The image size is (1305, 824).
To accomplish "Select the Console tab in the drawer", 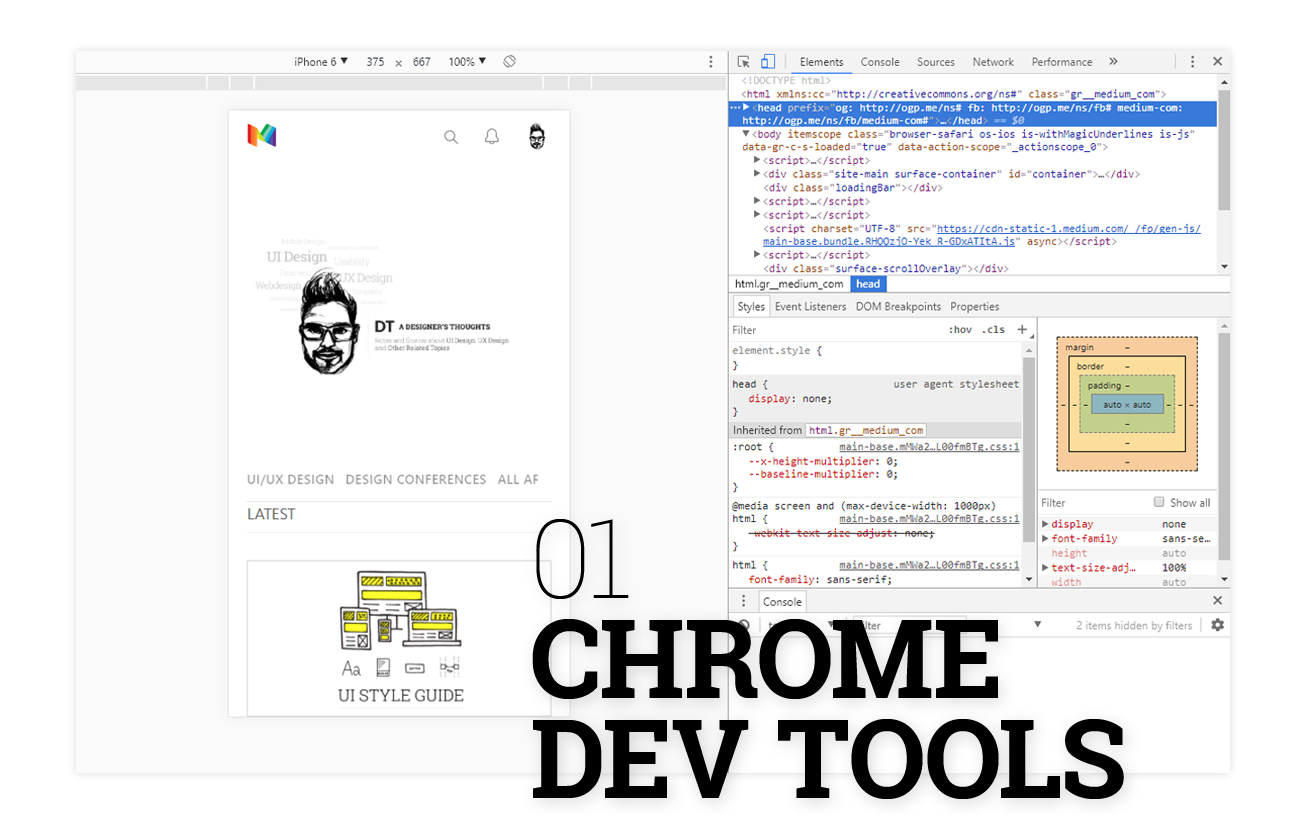I will (782, 601).
